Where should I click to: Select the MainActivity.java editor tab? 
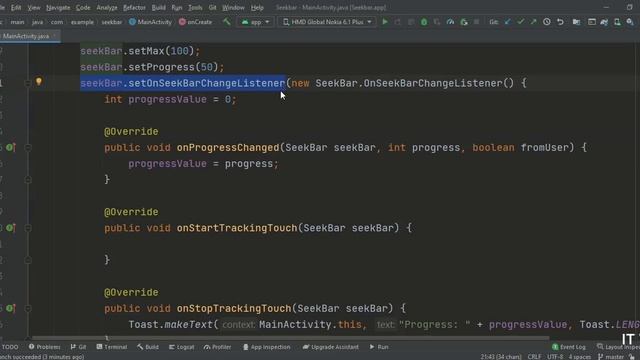[29, 36]
